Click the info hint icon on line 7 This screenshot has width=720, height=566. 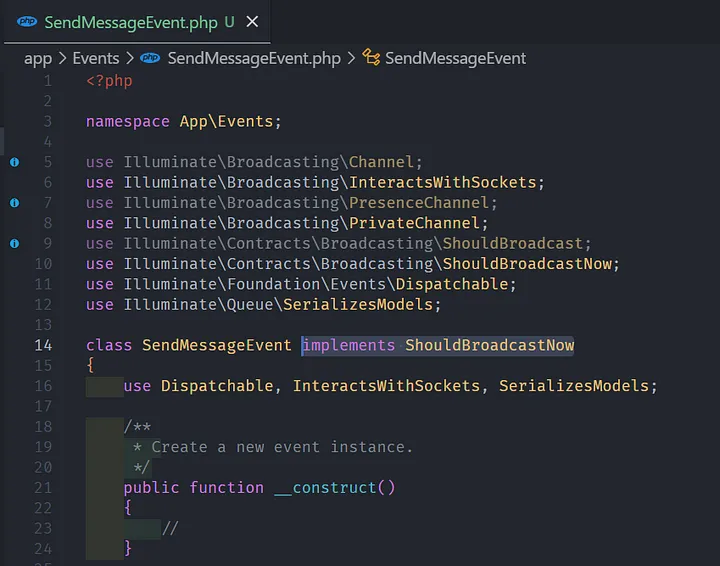click(x=15, y=202)
